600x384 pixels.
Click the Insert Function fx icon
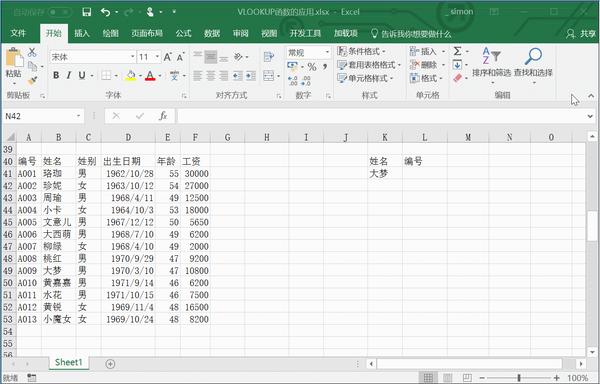[163, 116]
